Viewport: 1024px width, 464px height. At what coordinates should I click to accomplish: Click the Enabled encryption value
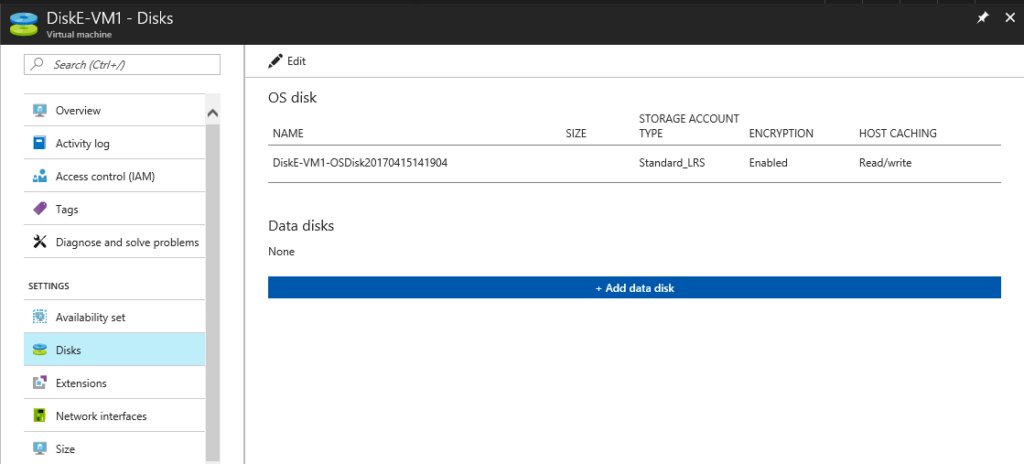(768, 163)
